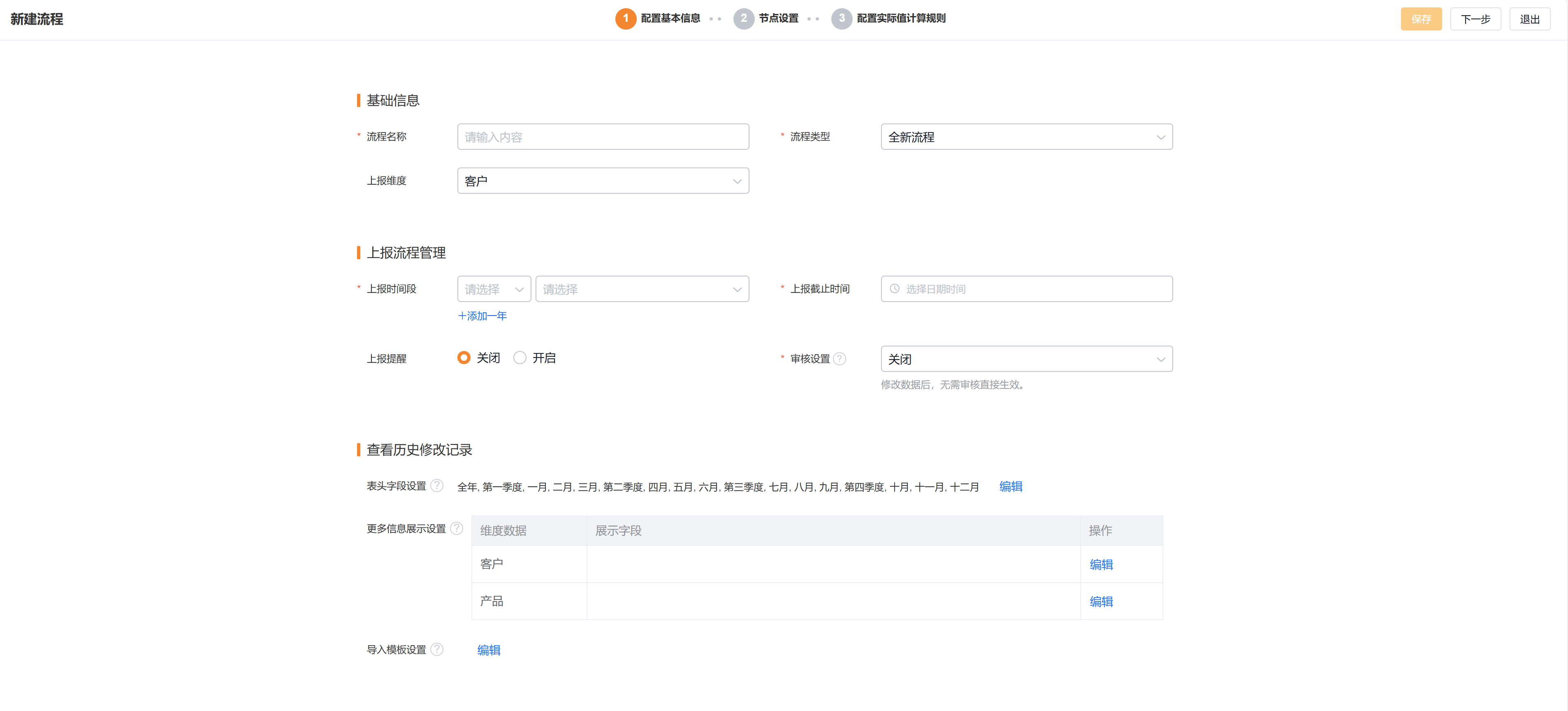Click help icon next to 审核设置
The height and width of the screenshot is (711, 1568).
840,358
